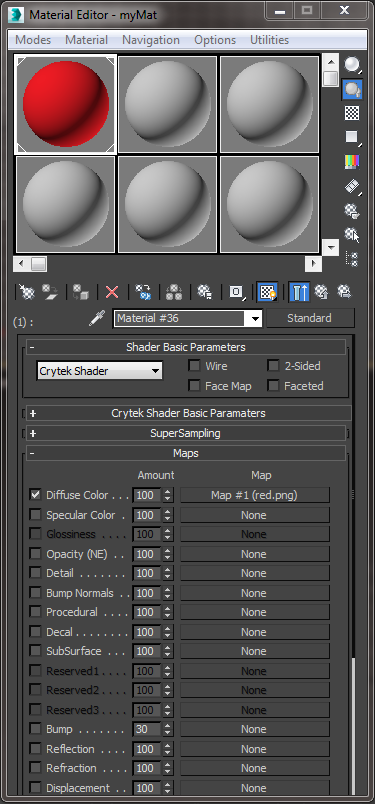
Task: Select the red sphere material sample slot
Action: point(66,105)
